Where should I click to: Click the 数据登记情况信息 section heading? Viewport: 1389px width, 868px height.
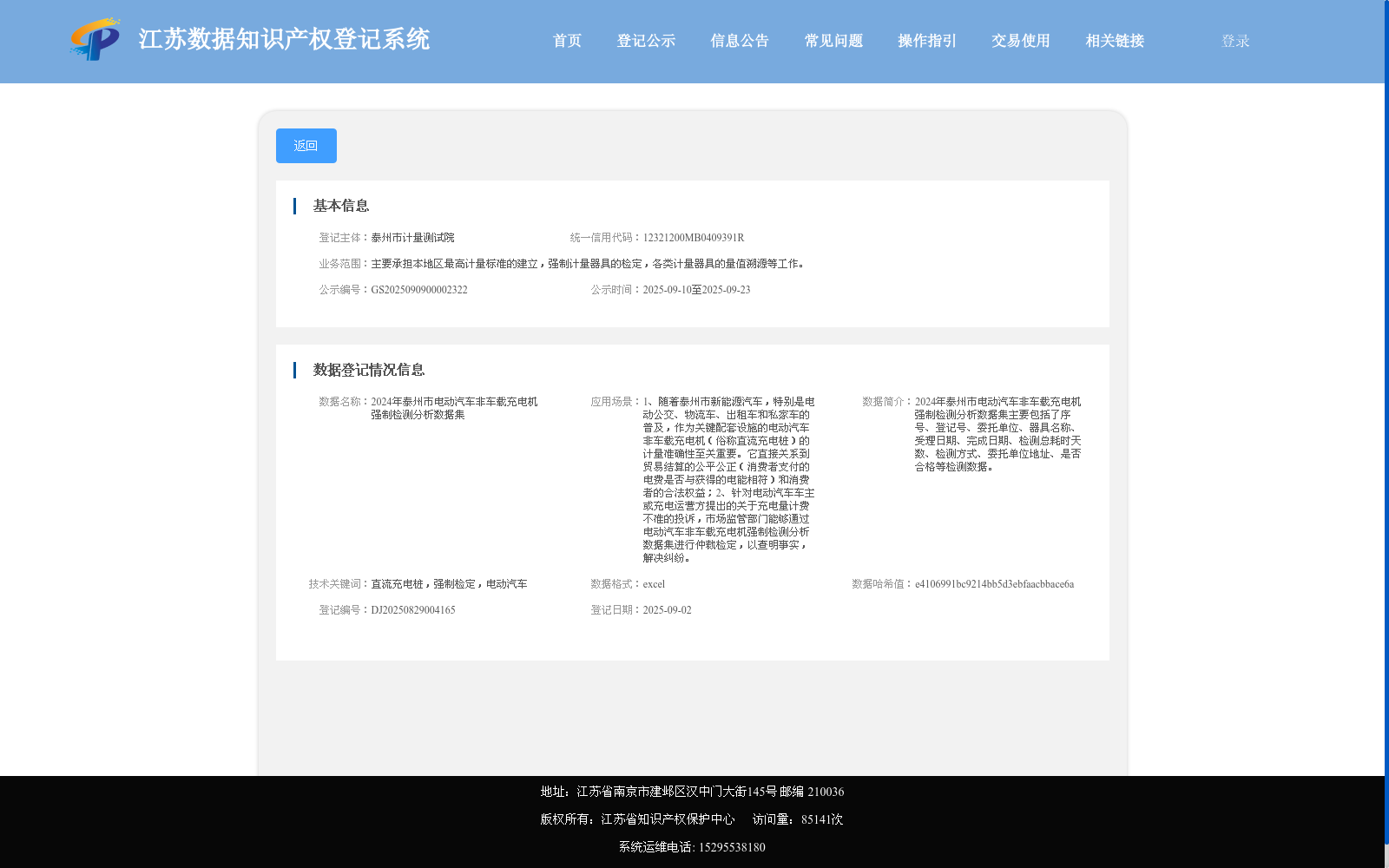point(369,370)
